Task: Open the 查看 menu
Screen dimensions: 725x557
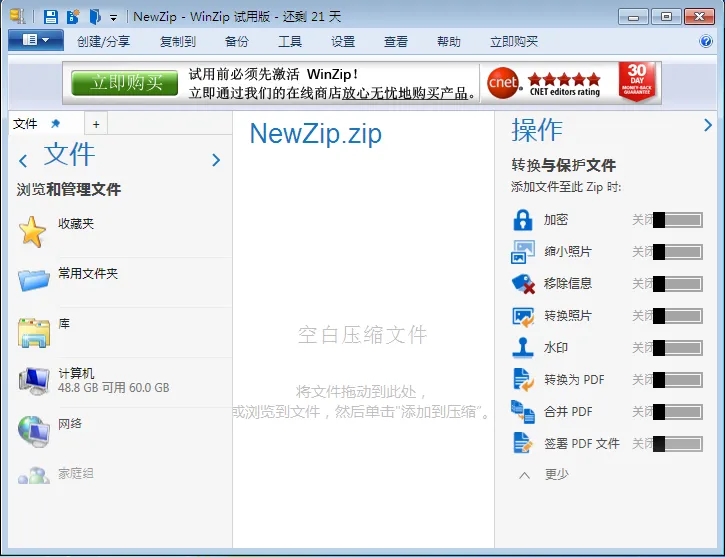Action: 396,42
